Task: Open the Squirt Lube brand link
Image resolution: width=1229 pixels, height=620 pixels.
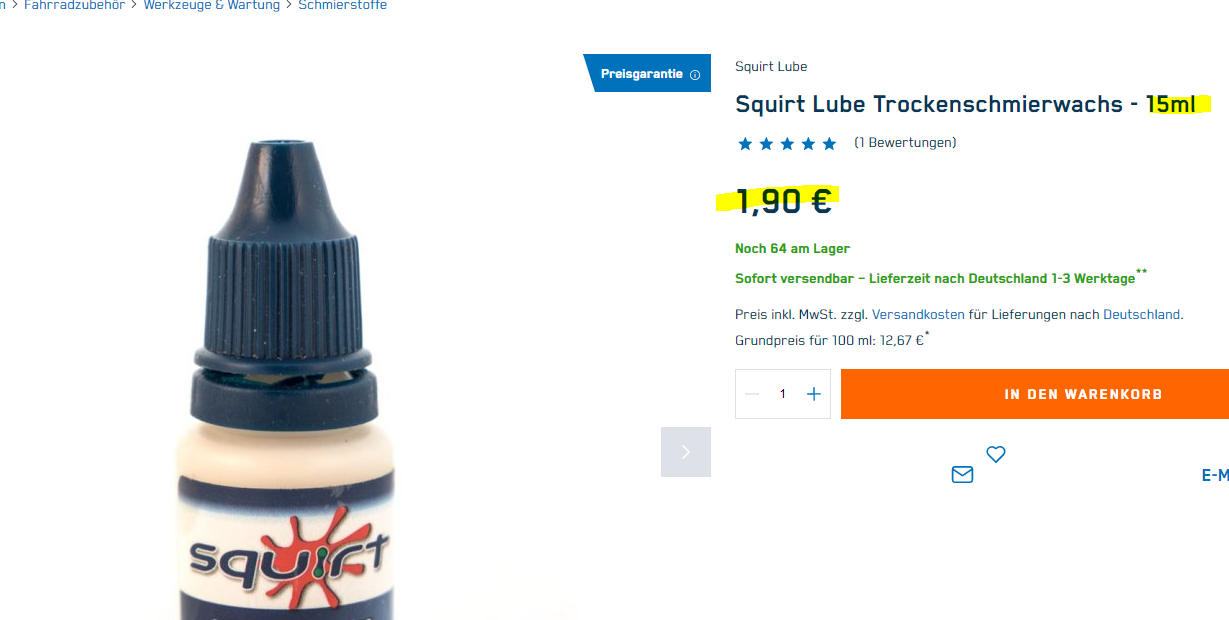Action: coord(771,67)
